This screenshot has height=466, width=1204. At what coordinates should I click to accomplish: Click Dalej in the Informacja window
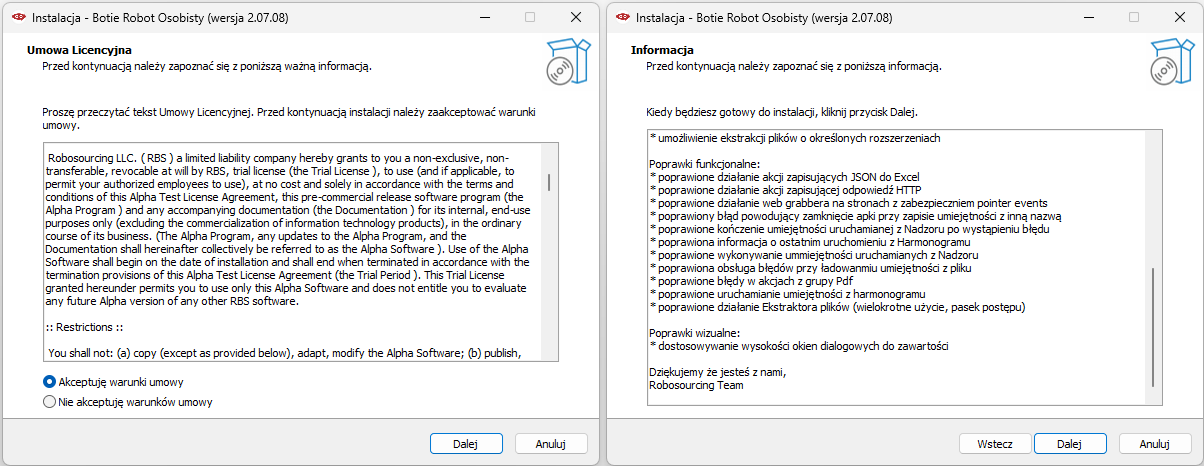pyautogui.click(x=1069, y=443)
